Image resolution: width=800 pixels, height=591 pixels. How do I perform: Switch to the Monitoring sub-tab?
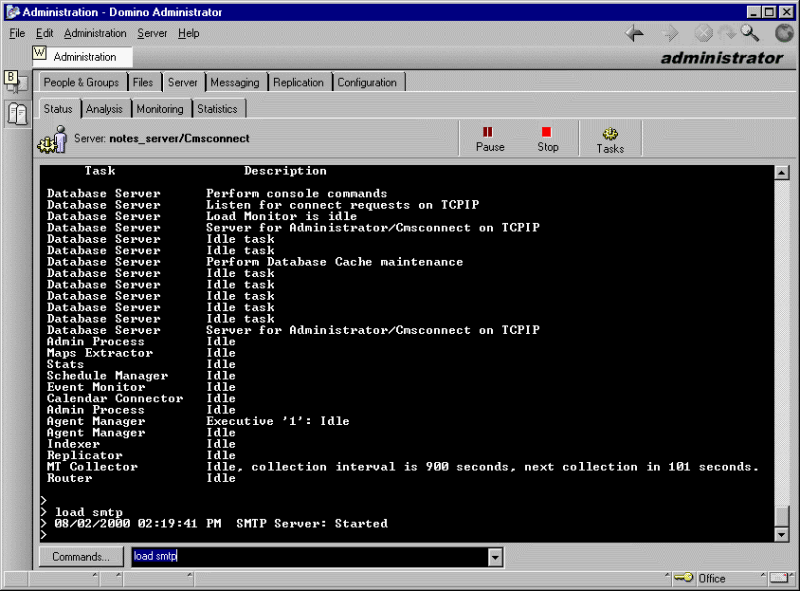tap(160, 109)
